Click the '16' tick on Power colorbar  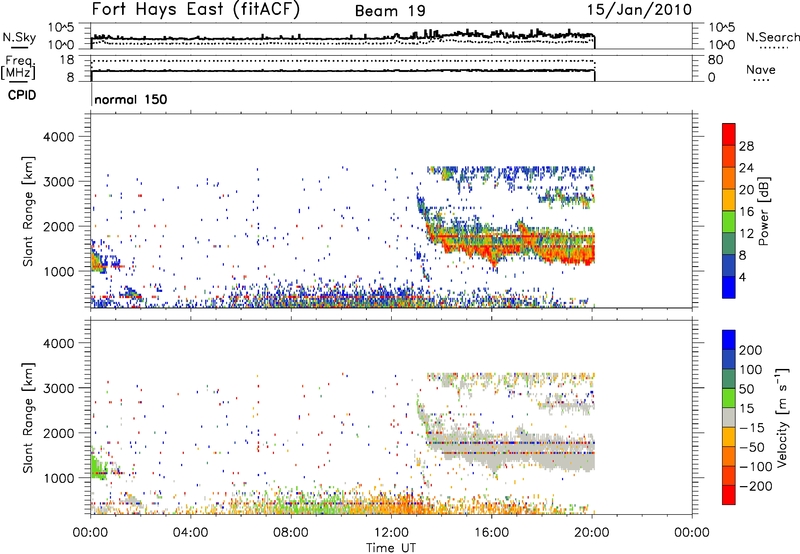click(746, 212)
